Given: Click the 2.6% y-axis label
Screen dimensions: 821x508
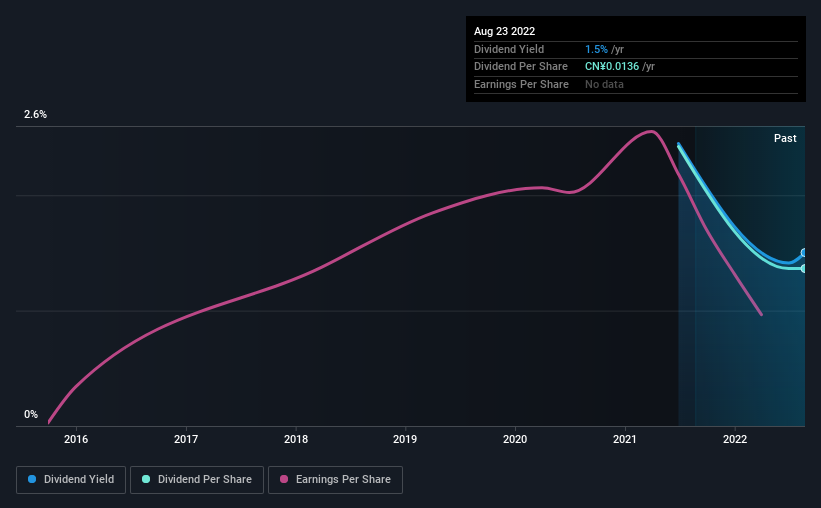Looking at the screenshot, I should point(35,114).
